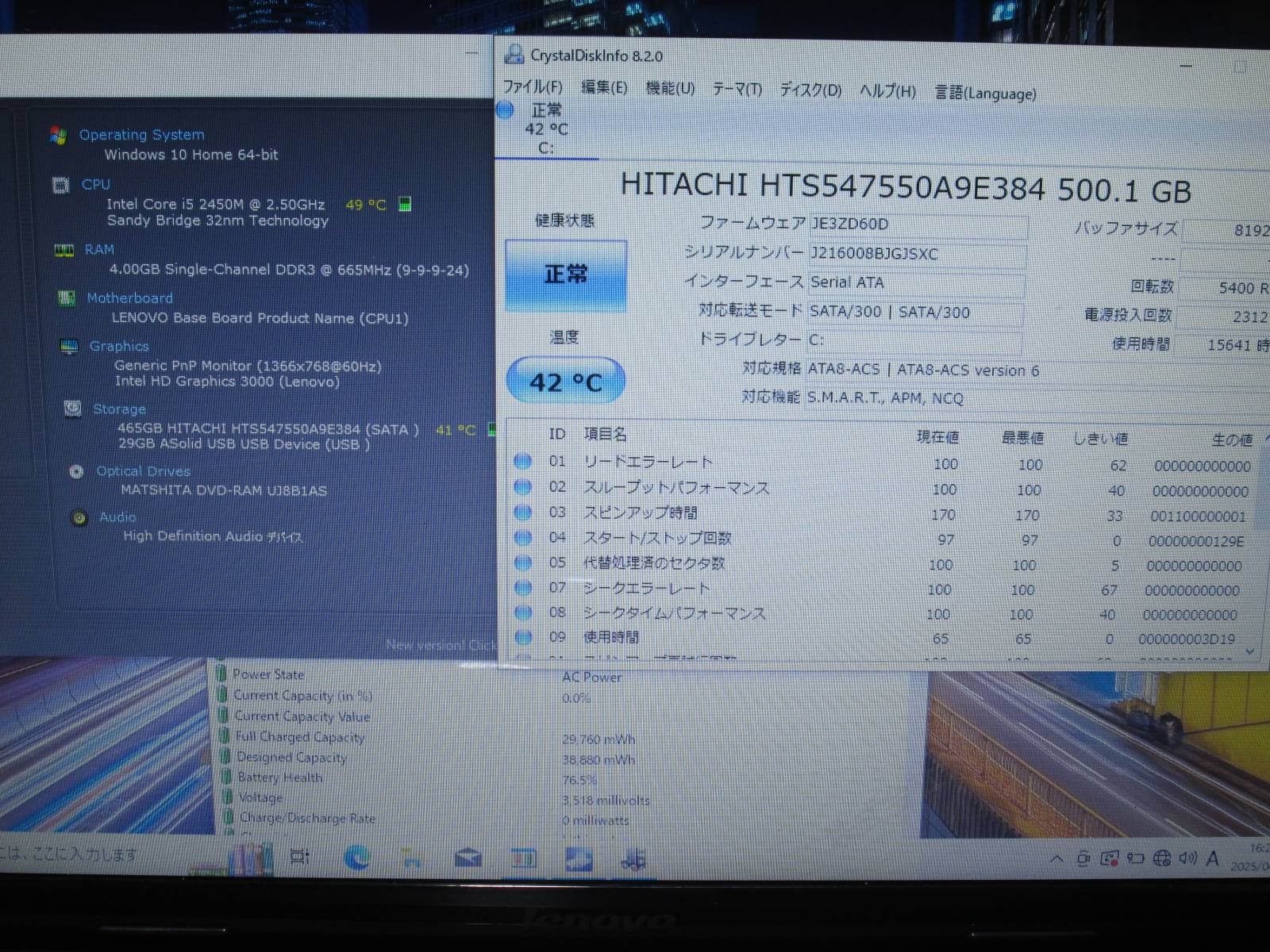Open the Operating System section link

pyautogui.click(x=141, y=135)
